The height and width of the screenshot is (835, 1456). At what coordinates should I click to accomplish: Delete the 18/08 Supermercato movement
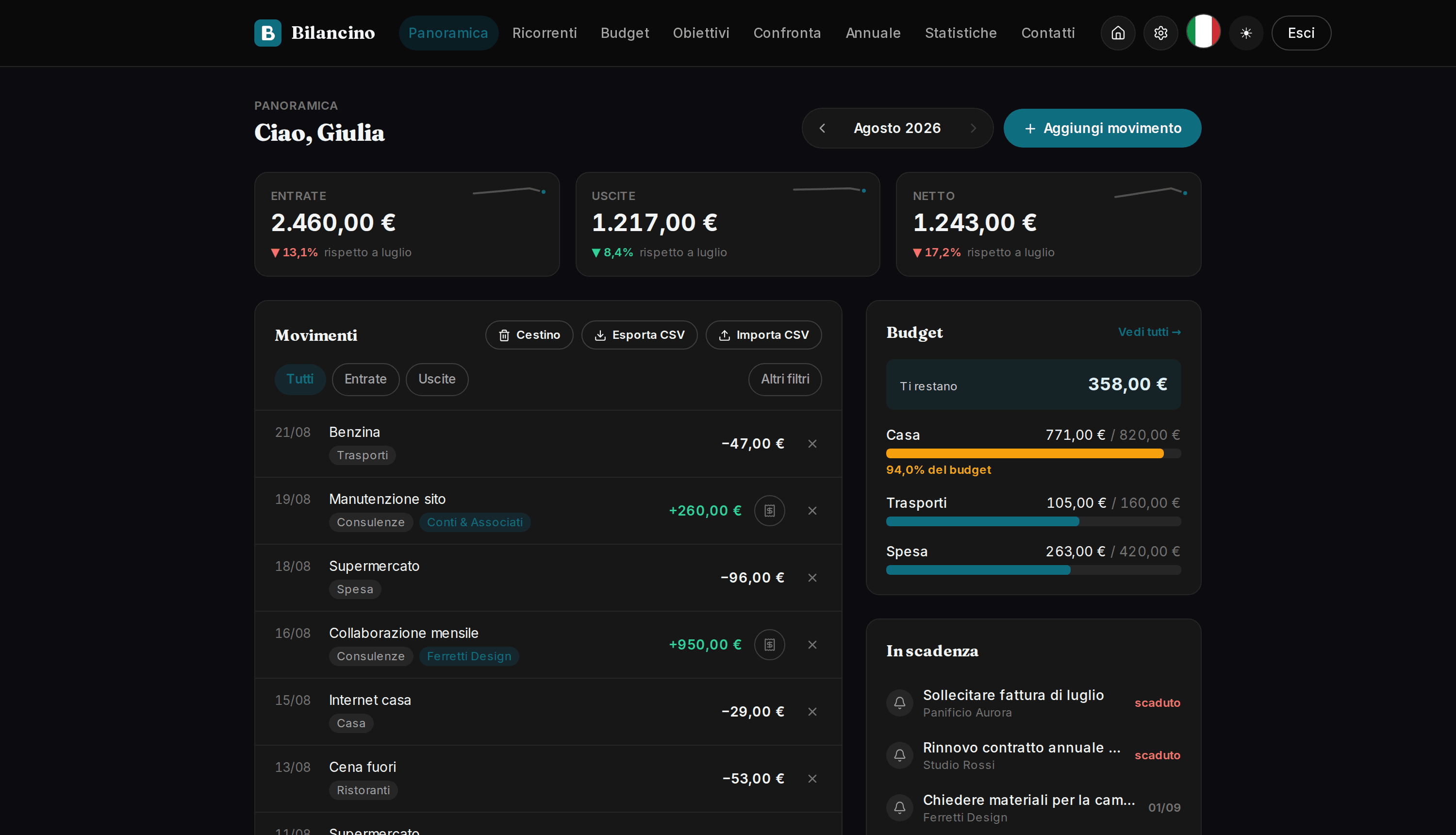tap(812, 578)
